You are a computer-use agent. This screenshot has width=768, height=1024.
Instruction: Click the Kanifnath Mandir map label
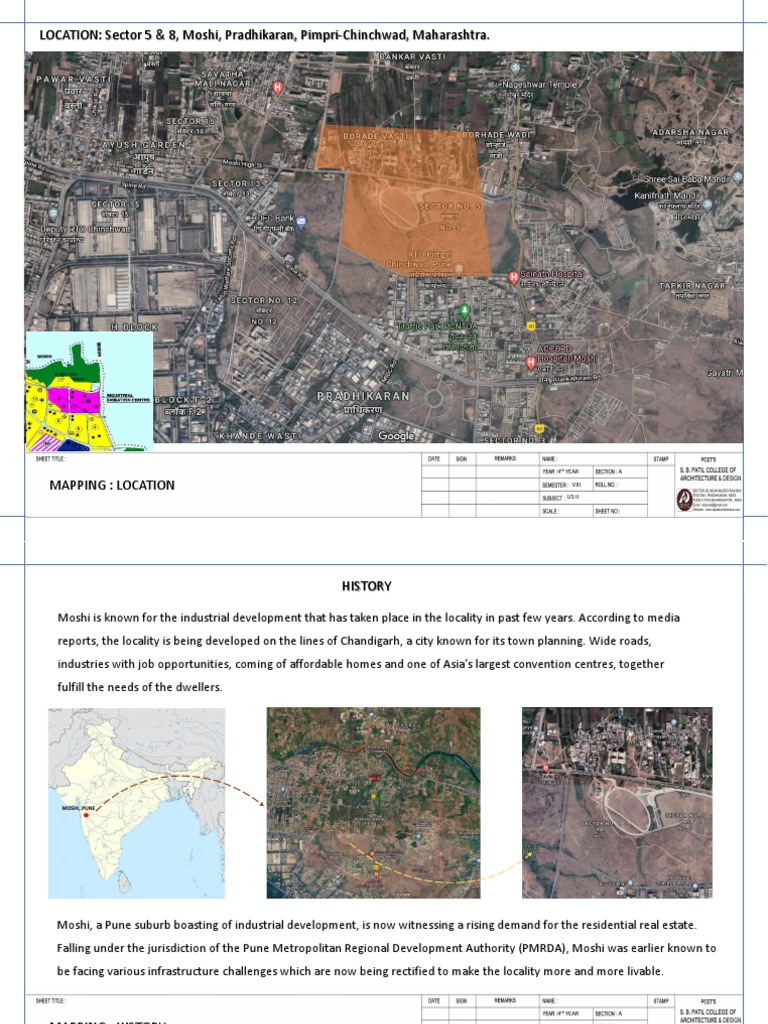coord(666,195)
